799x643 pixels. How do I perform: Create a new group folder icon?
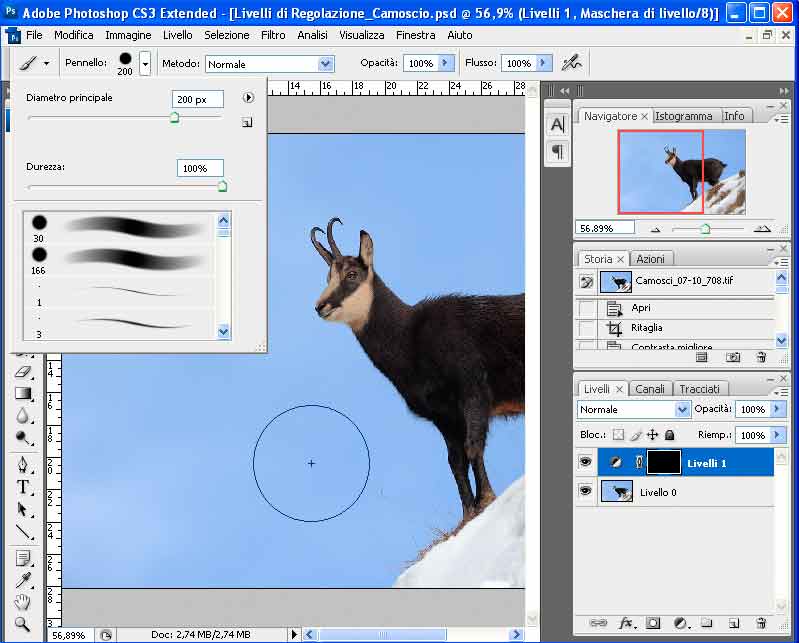706,623
